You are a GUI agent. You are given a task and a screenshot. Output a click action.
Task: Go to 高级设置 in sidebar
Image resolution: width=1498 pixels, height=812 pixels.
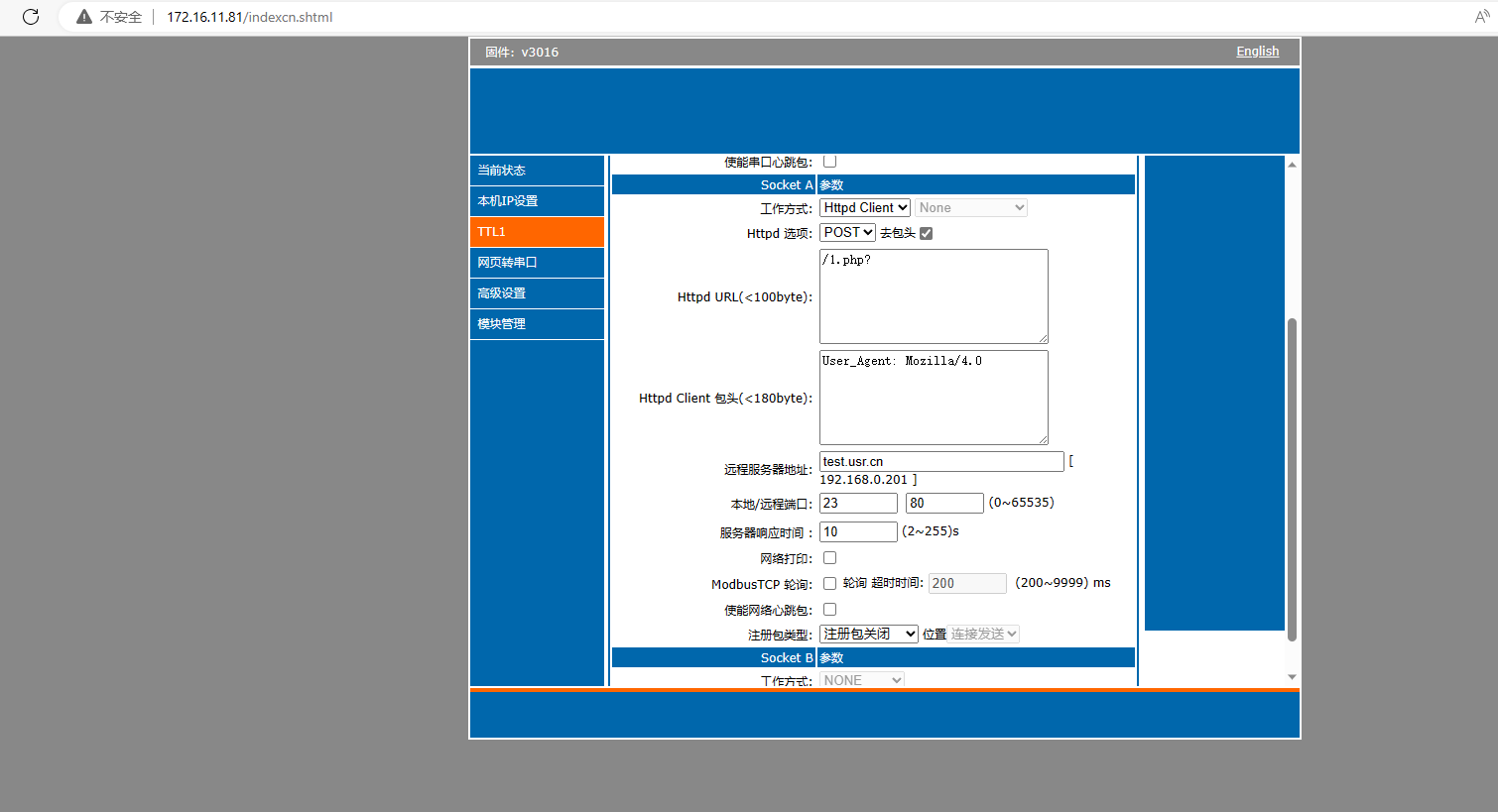[x=537, y=293]
